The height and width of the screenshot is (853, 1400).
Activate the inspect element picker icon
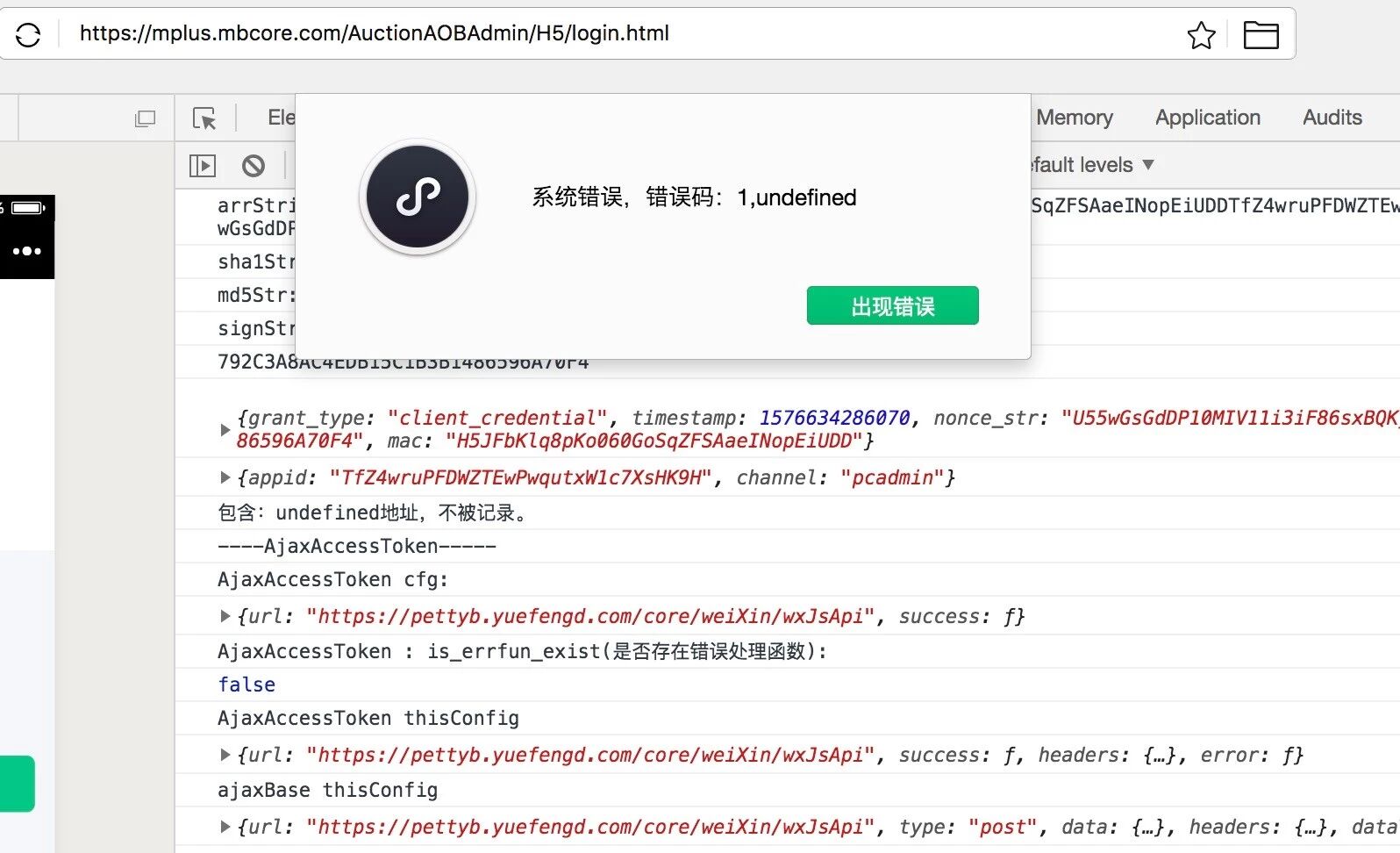click(x=204, y=118)
